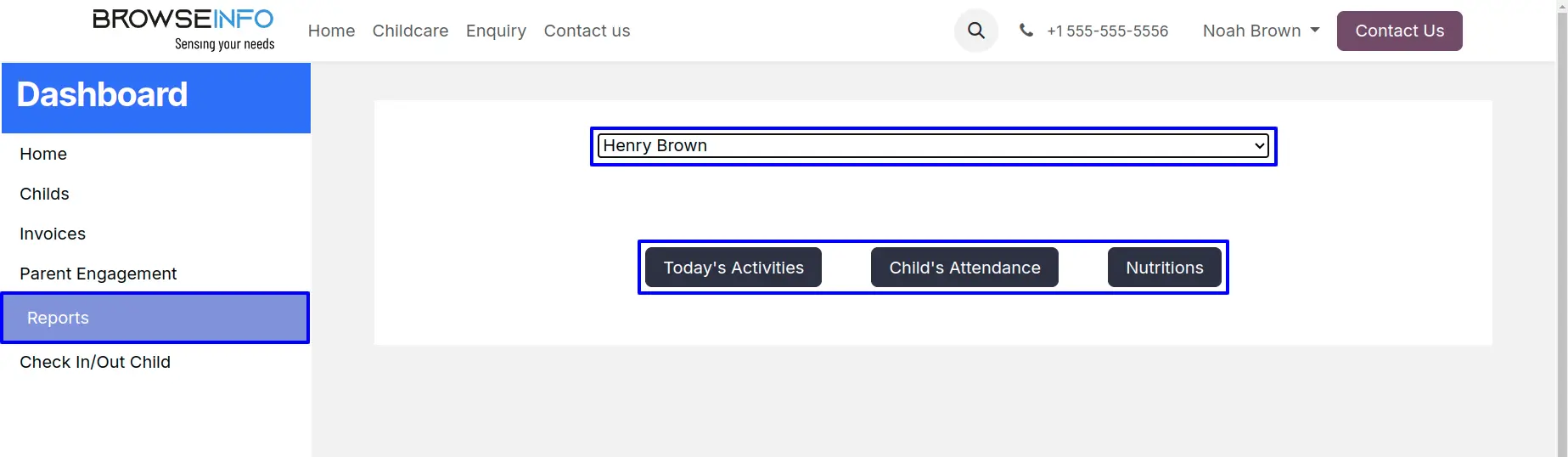Click the phone handset icon

tap(1026, 31)
